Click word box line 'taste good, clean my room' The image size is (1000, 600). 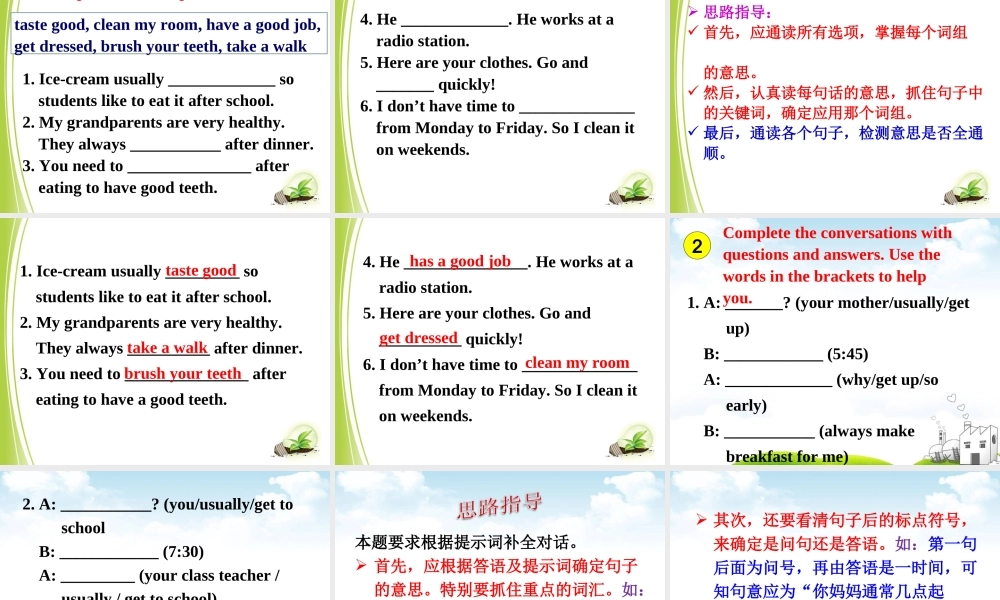coord(167,25)
